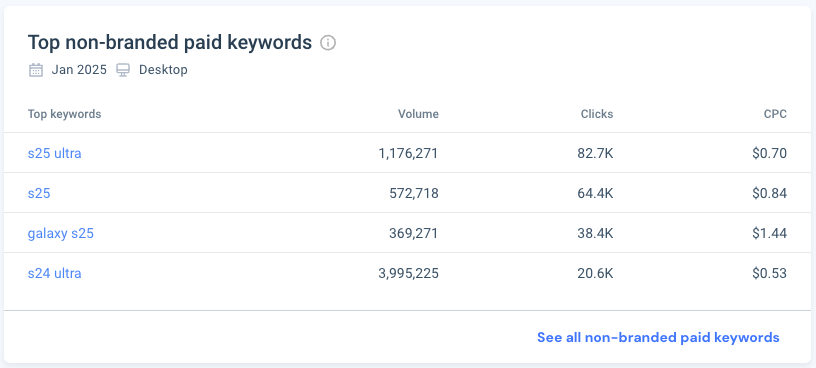Click the calendar icon near Jan 2025
816x368 pixels.
(x=36, y=70)
